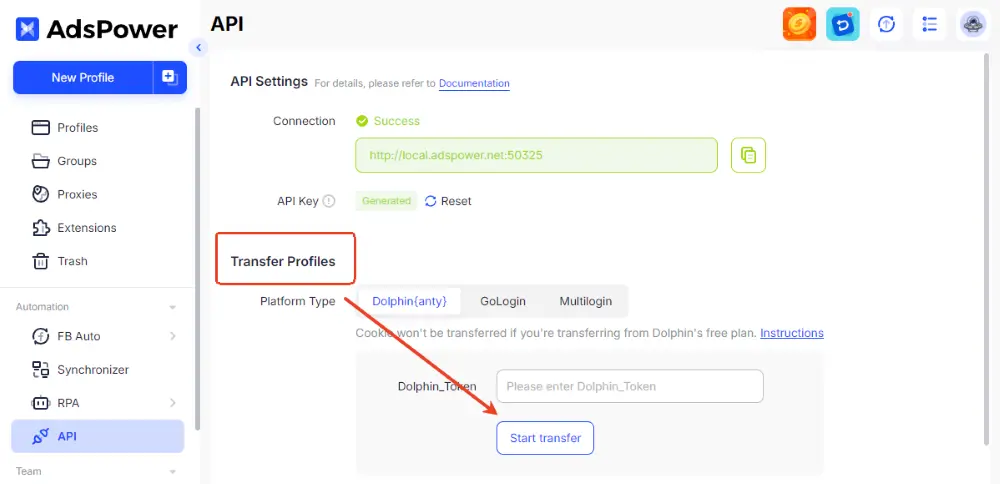Click the Extensions puzzle icon in the sidebar
Image resolution: width=1000 pixels, height=484 pixels.
[40, 228]
